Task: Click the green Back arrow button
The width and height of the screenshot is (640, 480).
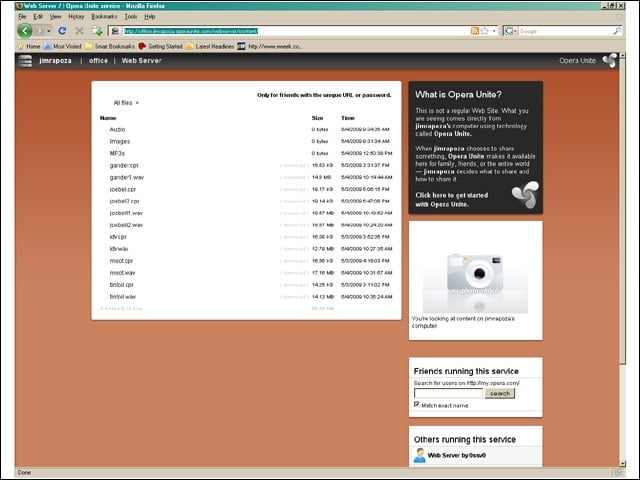Action: coord(25,31)
